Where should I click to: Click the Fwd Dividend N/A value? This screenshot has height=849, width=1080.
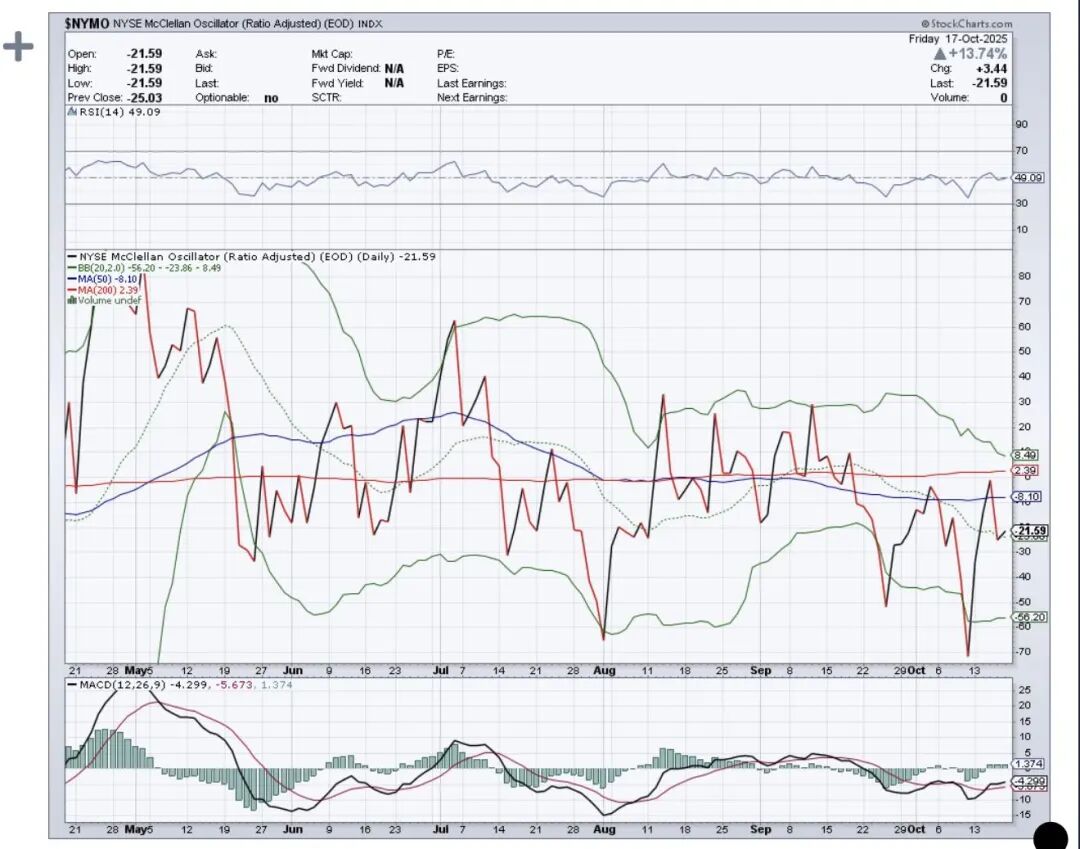click(x=394, y=69)
